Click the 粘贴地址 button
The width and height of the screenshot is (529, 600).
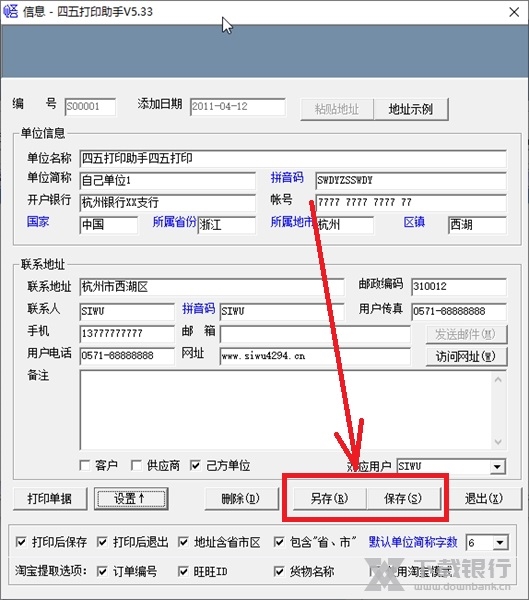pyautogui.click(x=337, y=109)
